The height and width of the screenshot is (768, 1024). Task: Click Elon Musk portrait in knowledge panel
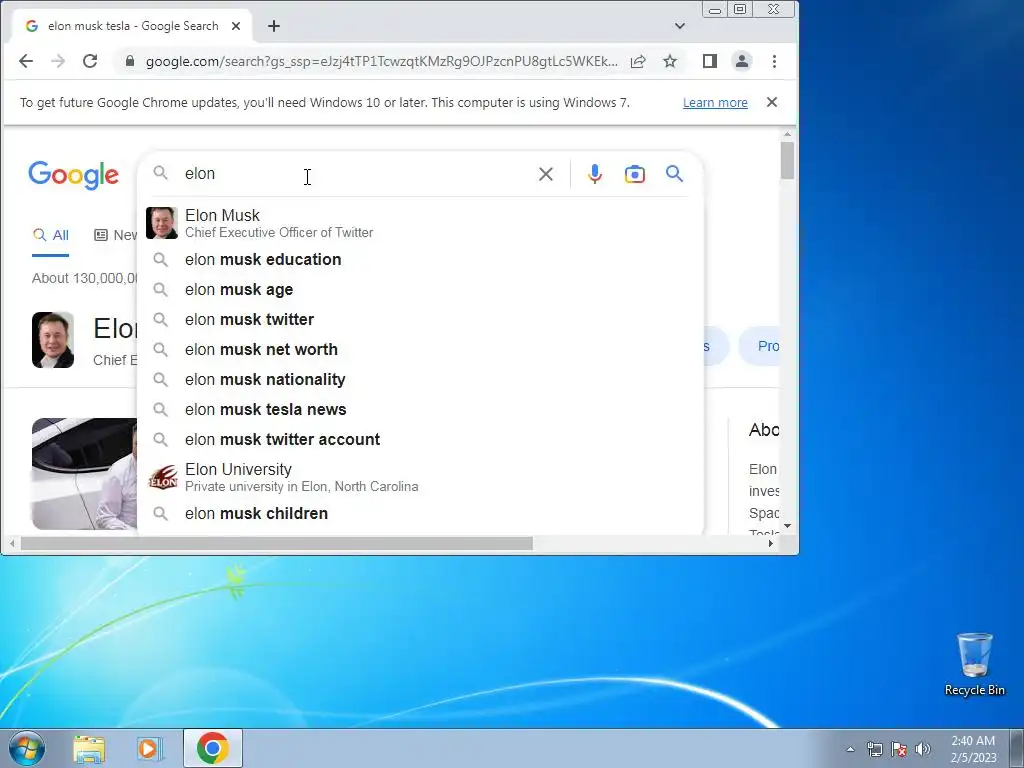coord(53,340)
